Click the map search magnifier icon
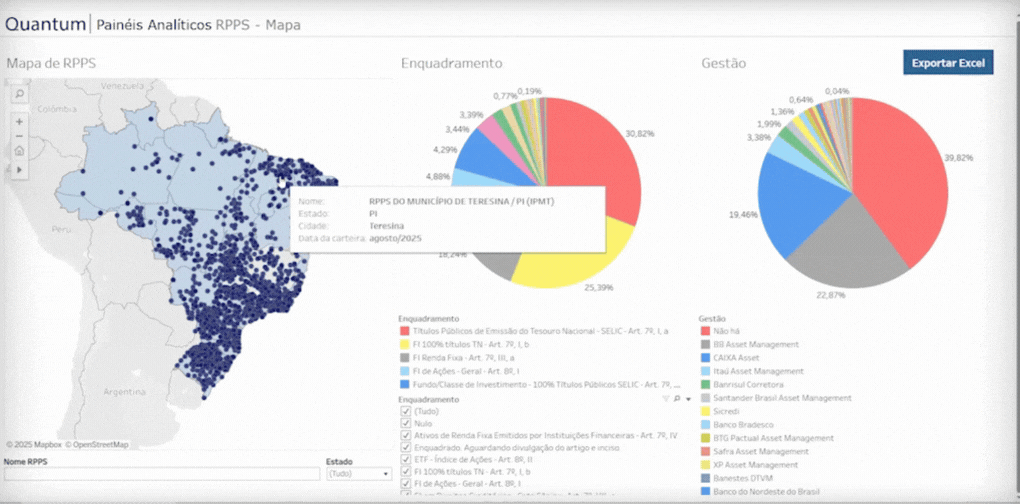This screenshot has height=504, width=1020. pos(19,93)
